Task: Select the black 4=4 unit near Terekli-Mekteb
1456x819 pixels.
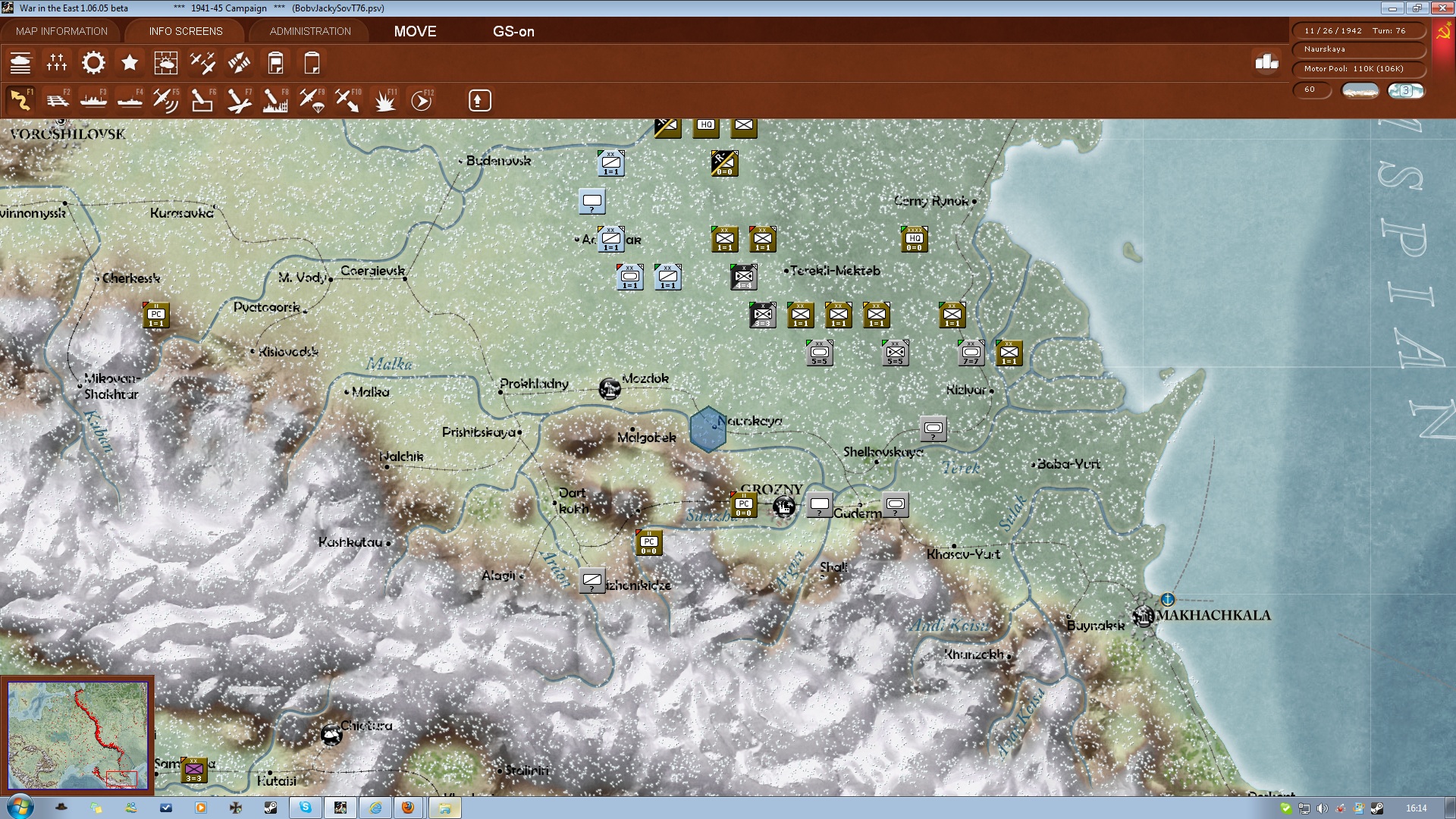Action: coord(743,277)
